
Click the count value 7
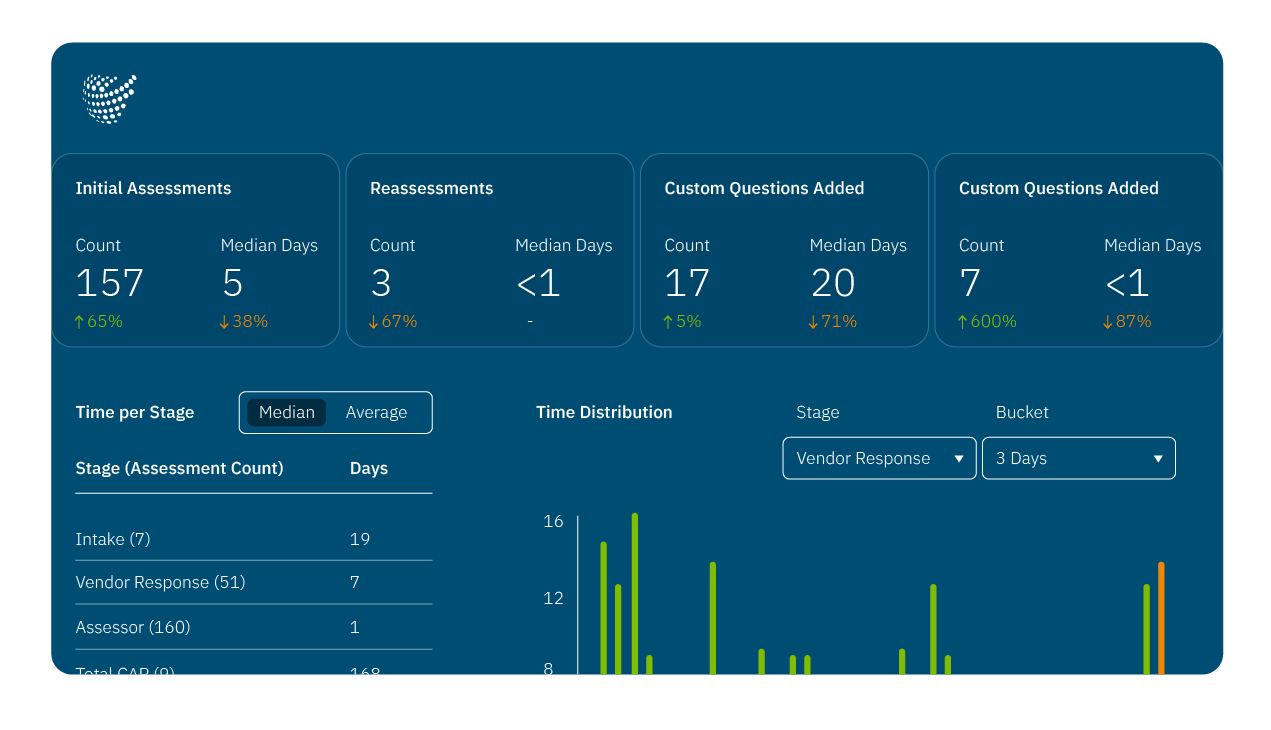tap(970, 283)
